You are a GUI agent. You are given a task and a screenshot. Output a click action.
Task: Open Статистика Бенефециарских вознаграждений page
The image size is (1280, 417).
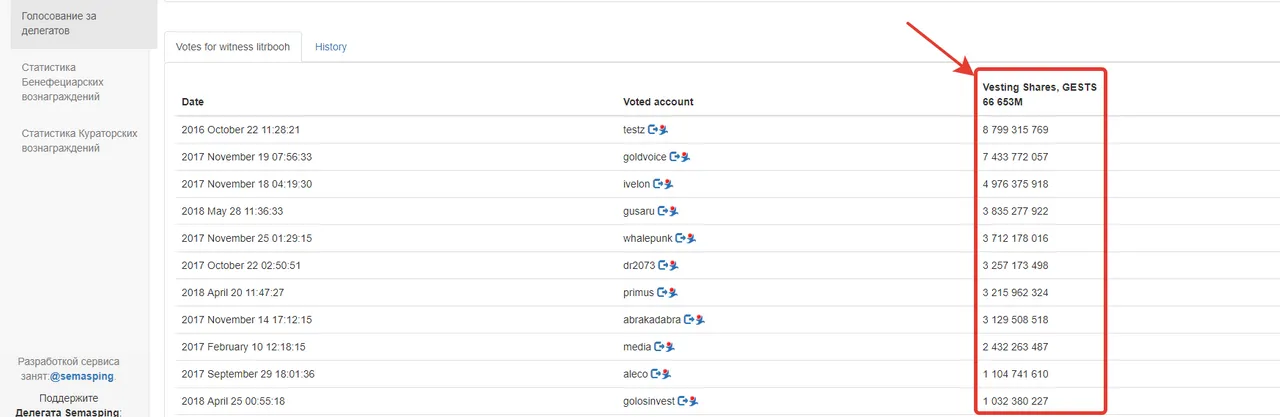pos(78,82)
